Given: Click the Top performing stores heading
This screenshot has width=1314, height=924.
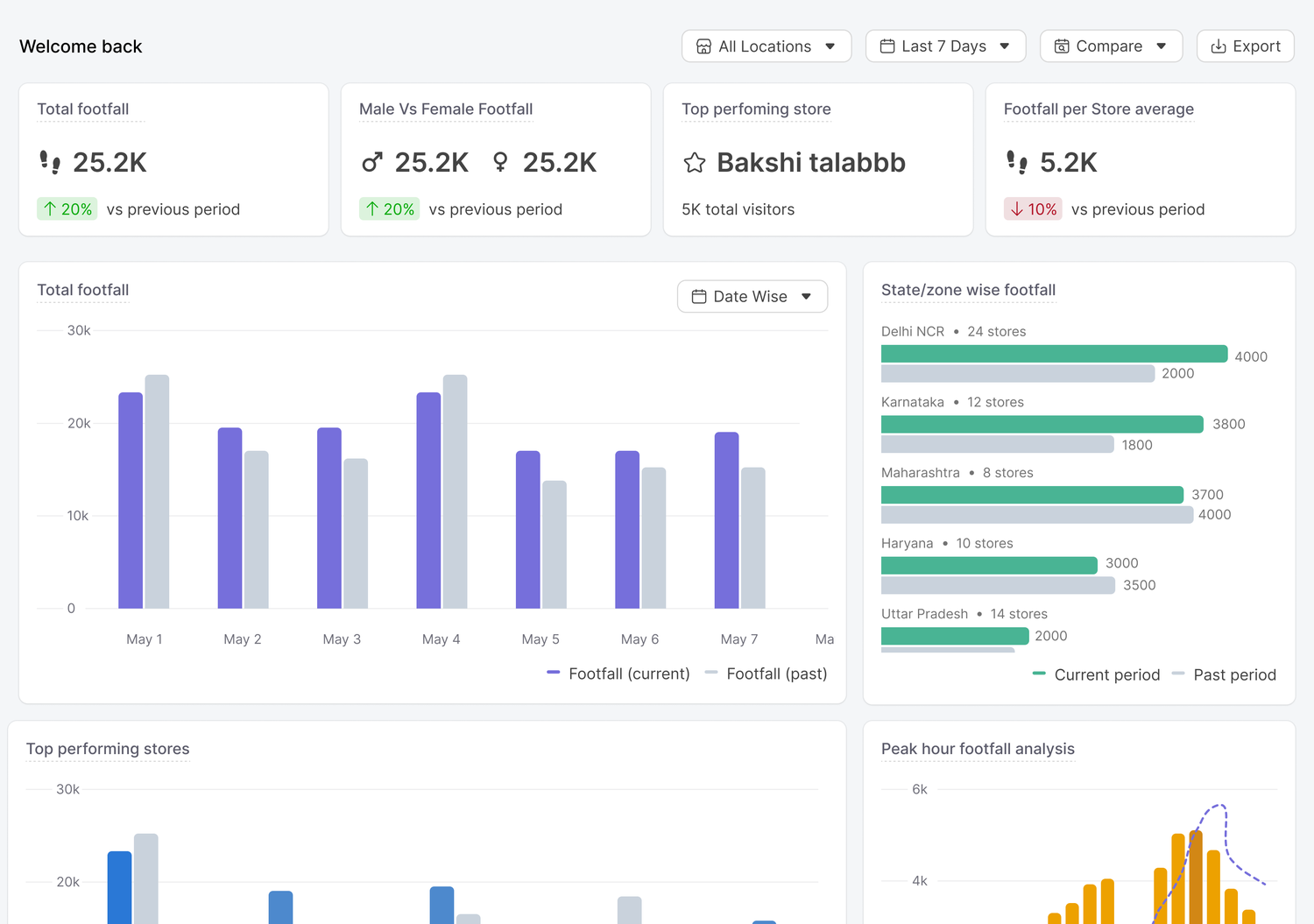Looking at the screenshot, I should pyautogui.click(x=108, y=749).
